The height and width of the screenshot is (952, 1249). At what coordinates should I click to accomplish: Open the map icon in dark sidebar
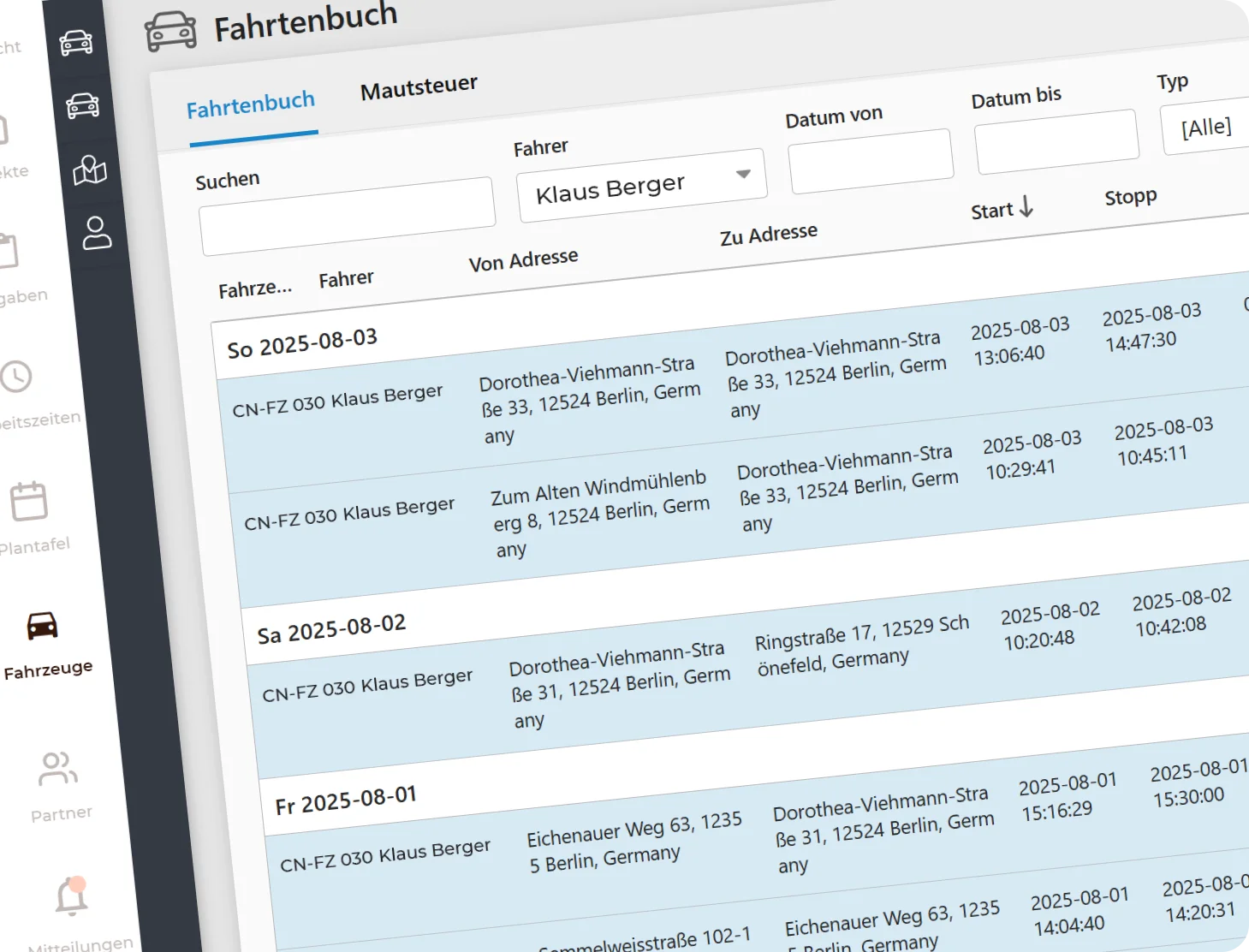(x=90, y=170)
